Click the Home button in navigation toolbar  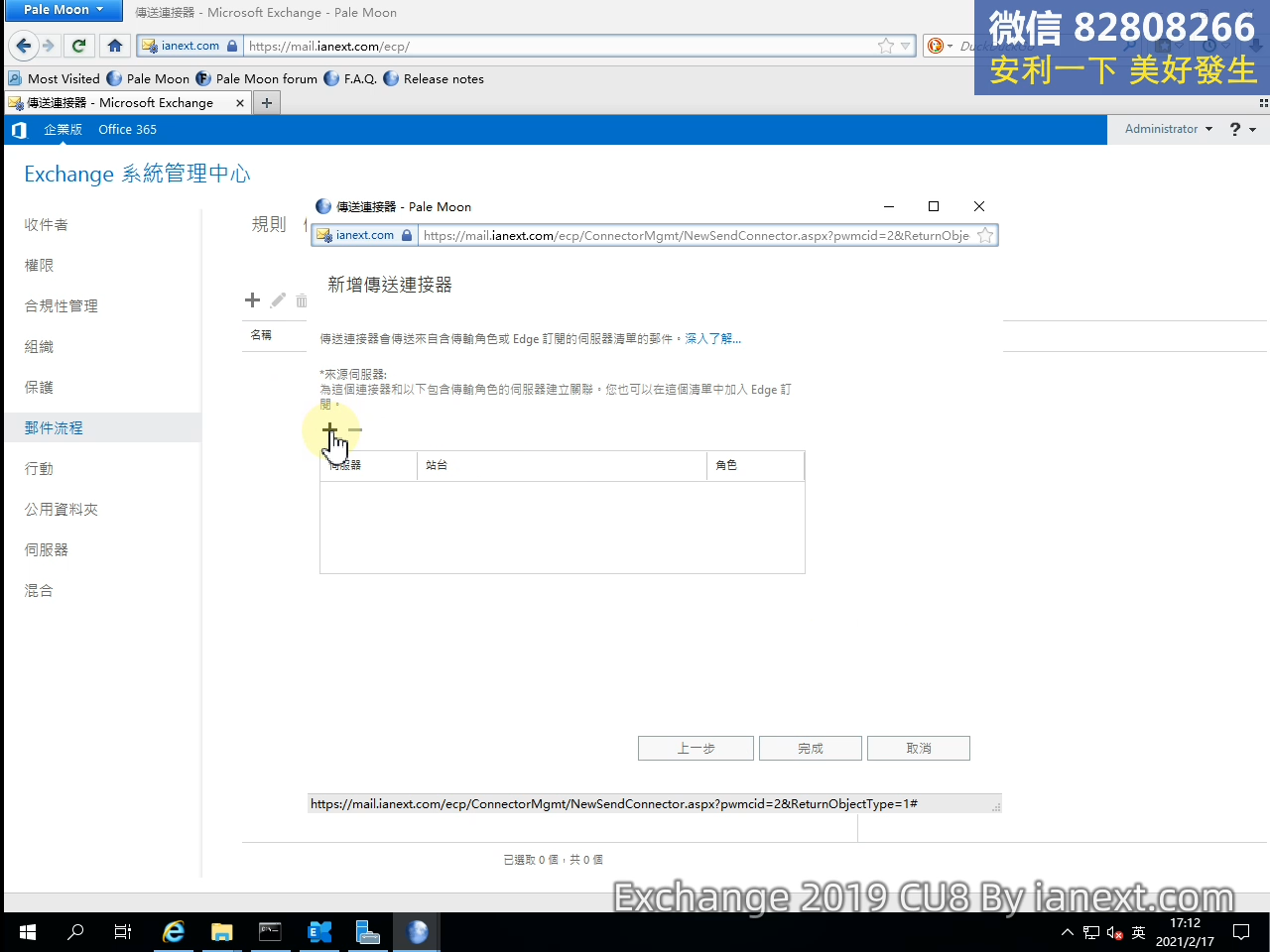click(x=115, y=46)
